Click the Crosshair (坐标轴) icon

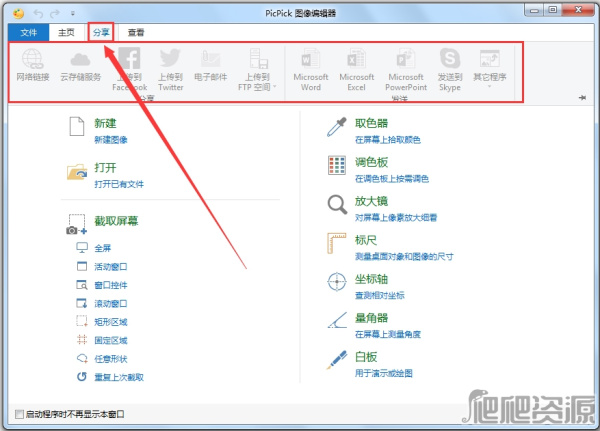[x=337, y=282]
